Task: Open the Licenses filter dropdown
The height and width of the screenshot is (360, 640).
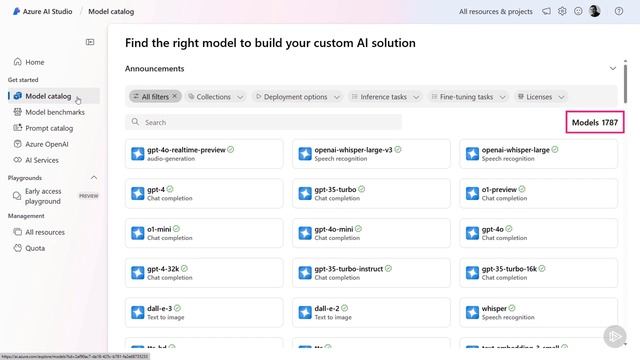Action: pyautogui.click(x=541, y=97)
